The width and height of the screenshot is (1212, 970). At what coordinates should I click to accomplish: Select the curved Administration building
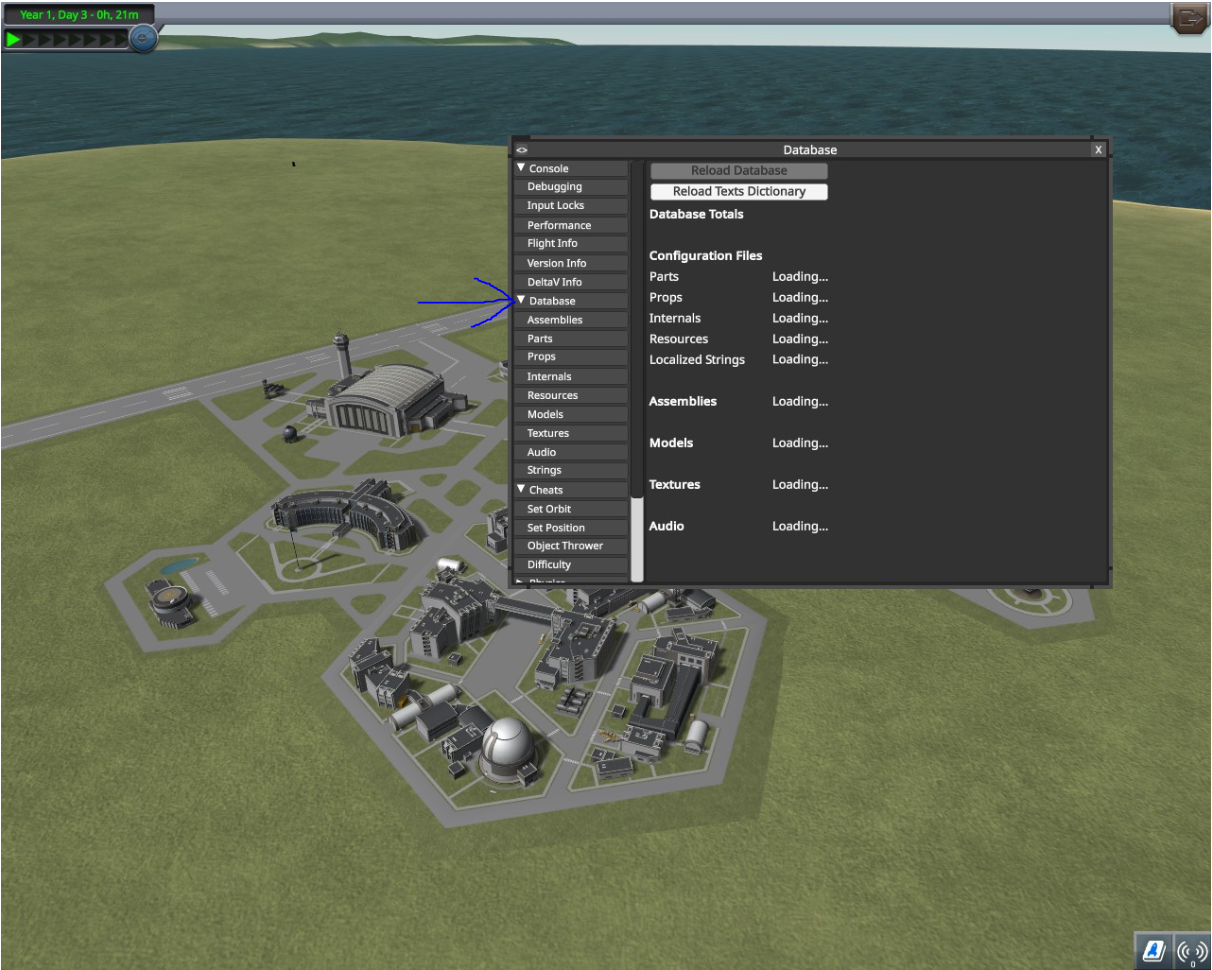[x=345, y=511]
